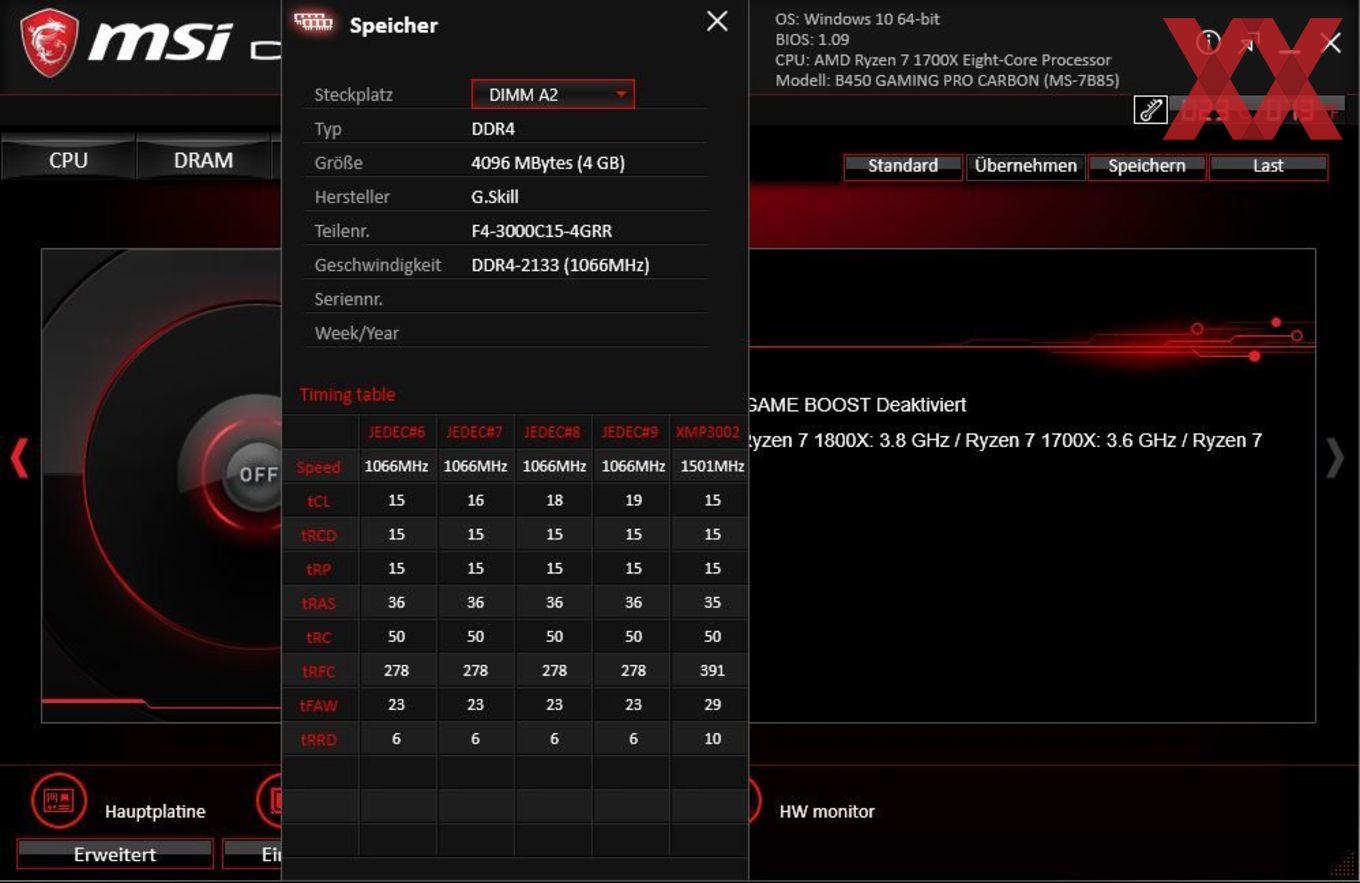Open the Hauptplatine motherboard icon
This screenshot has height=883, width=1360.
click(x=60, y=801)
